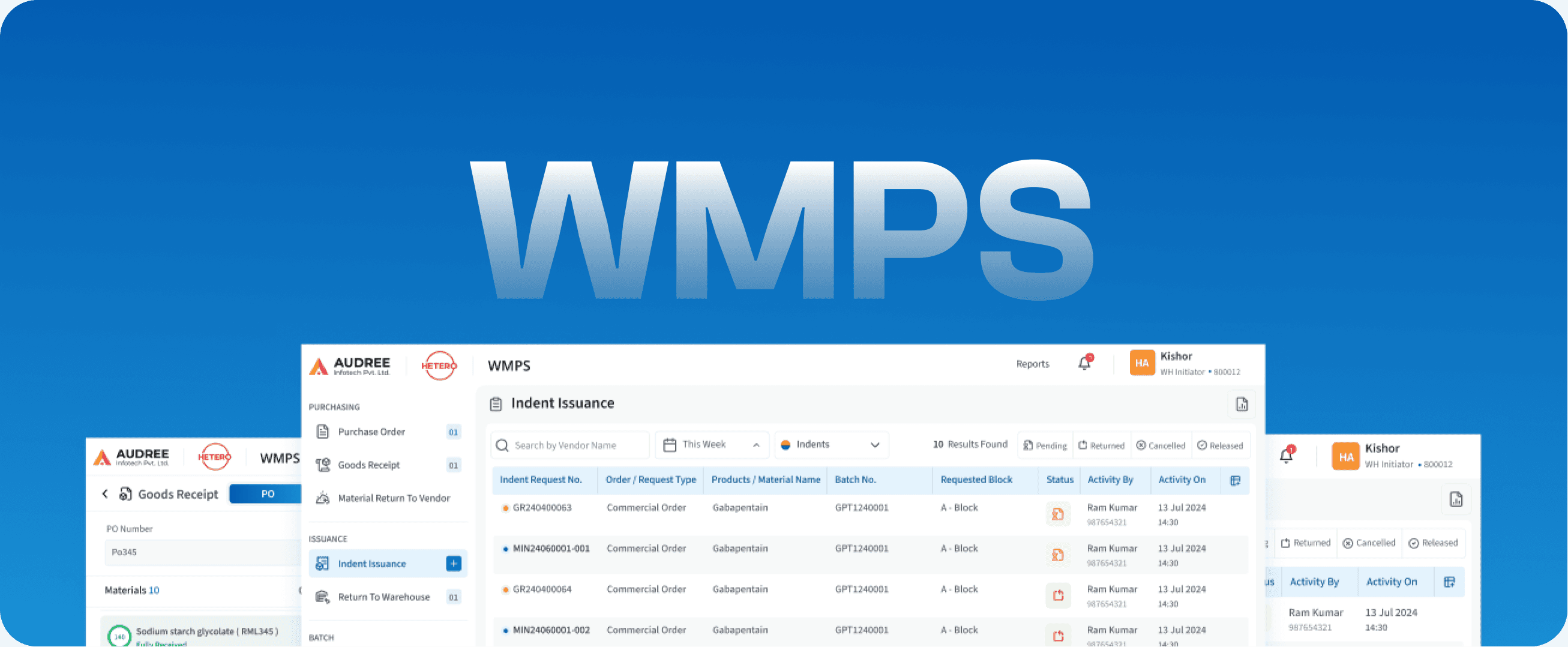Open notifications bell in right background window
Viewport: 1568px width, 647px height.
coord(1287,456)
